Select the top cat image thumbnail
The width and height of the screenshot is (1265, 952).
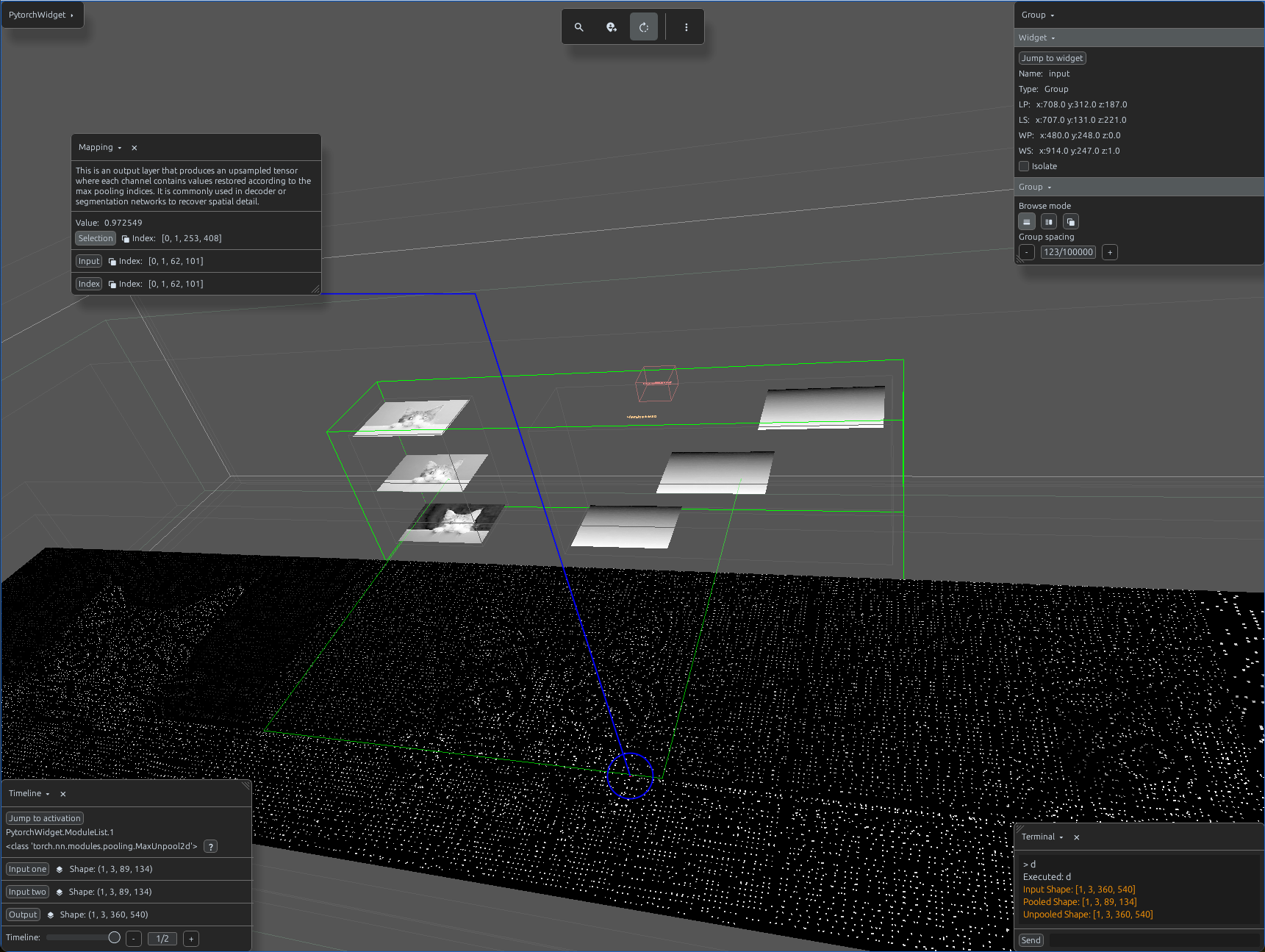tap(412, 418)
